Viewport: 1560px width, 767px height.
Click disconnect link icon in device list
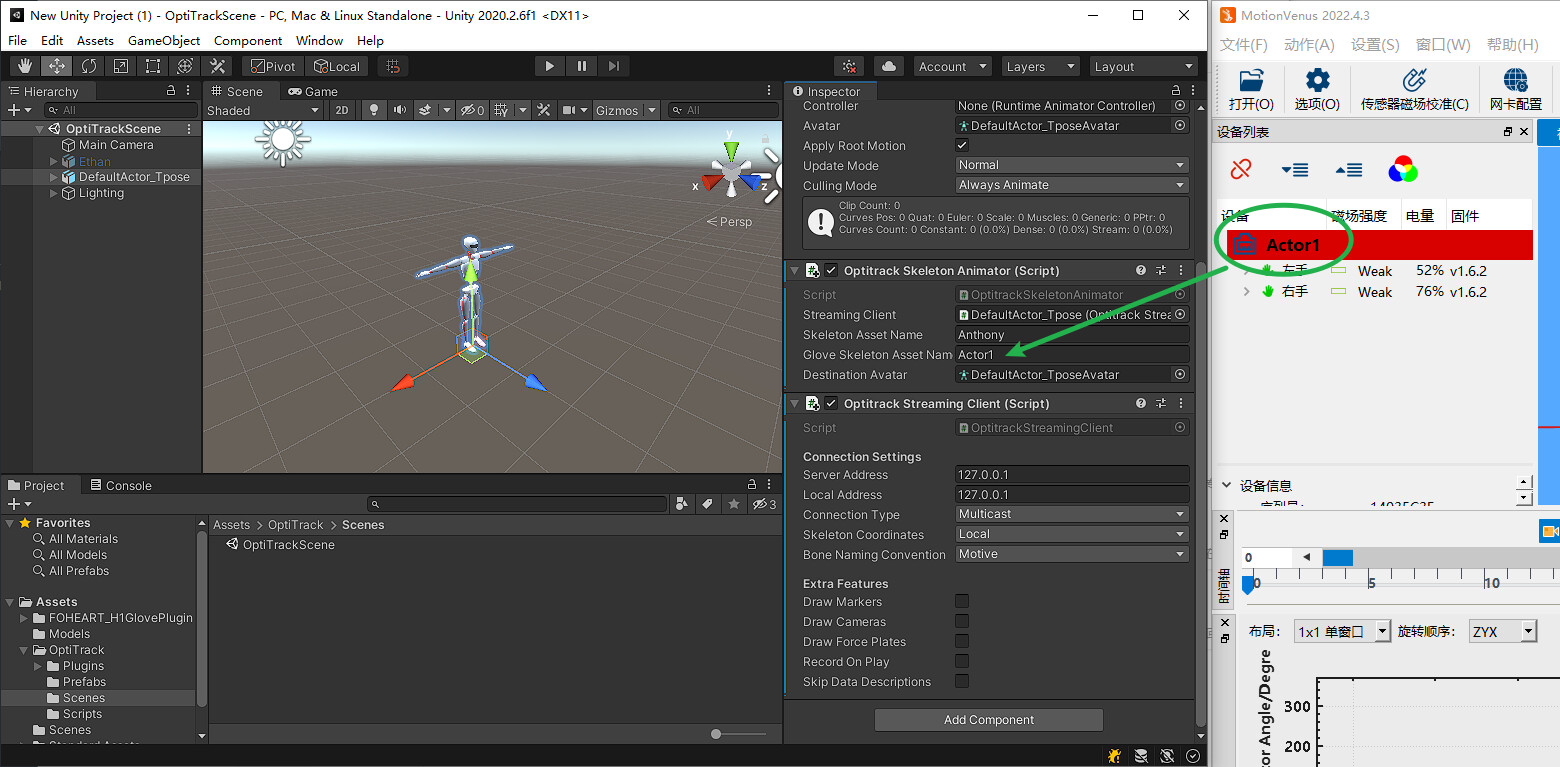coord(1241,169)
